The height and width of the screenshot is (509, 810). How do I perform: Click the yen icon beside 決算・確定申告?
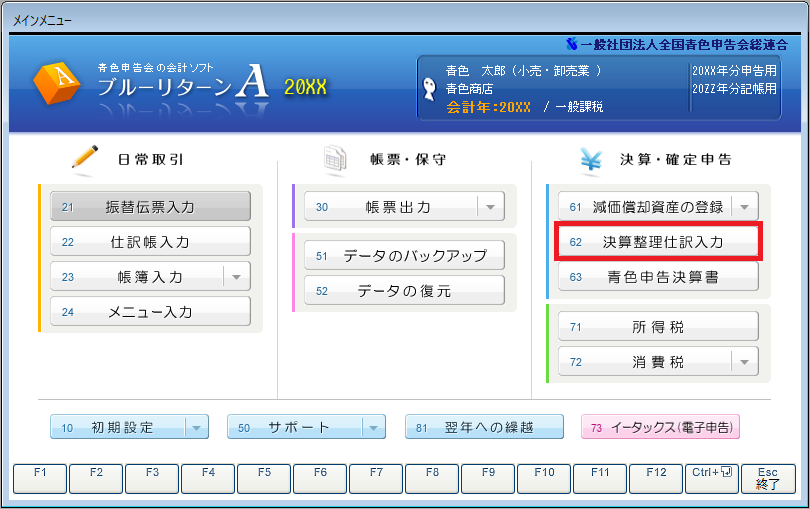[x=591, y=159]
